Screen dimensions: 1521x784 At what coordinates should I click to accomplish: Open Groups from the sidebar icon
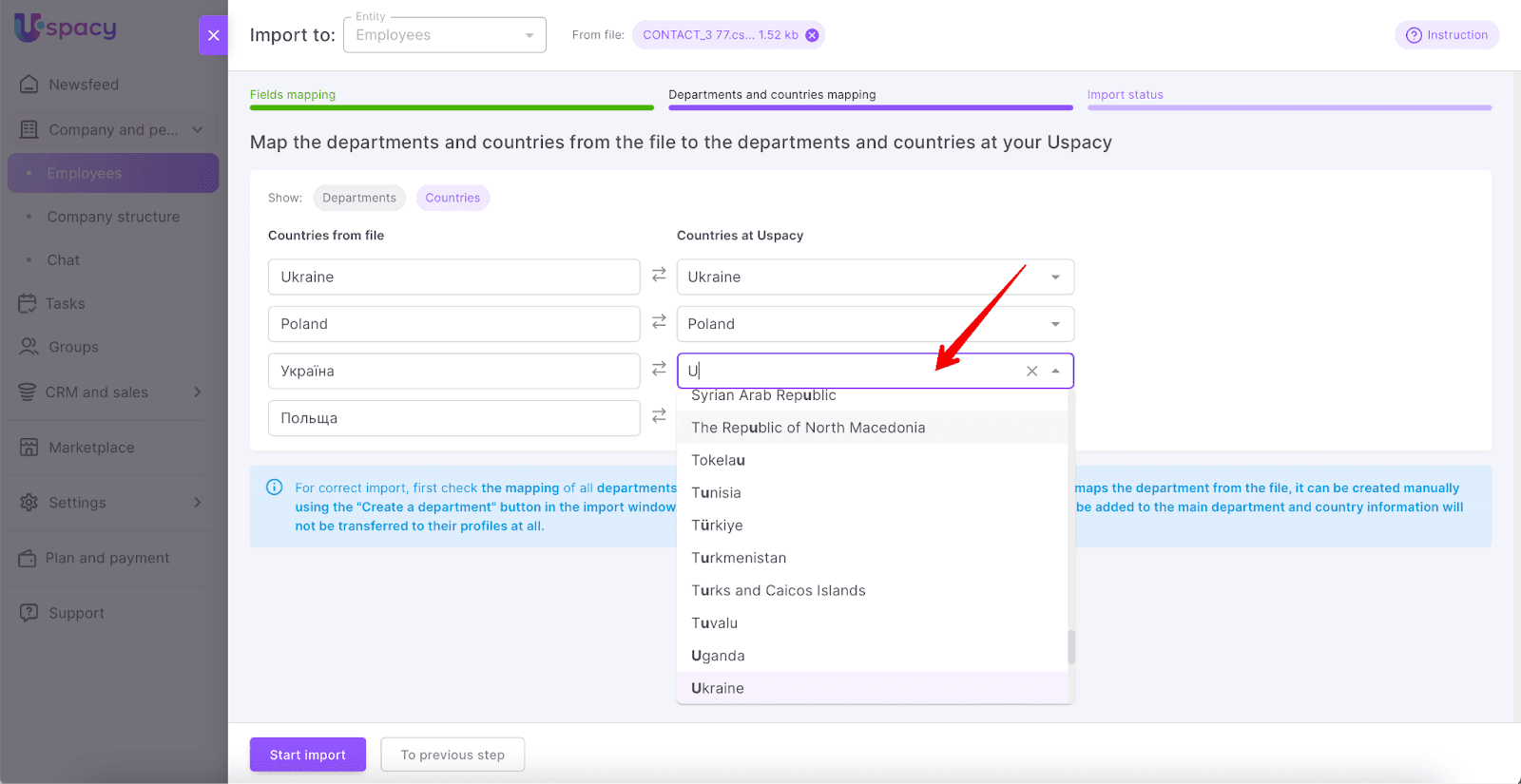[29, 347]
